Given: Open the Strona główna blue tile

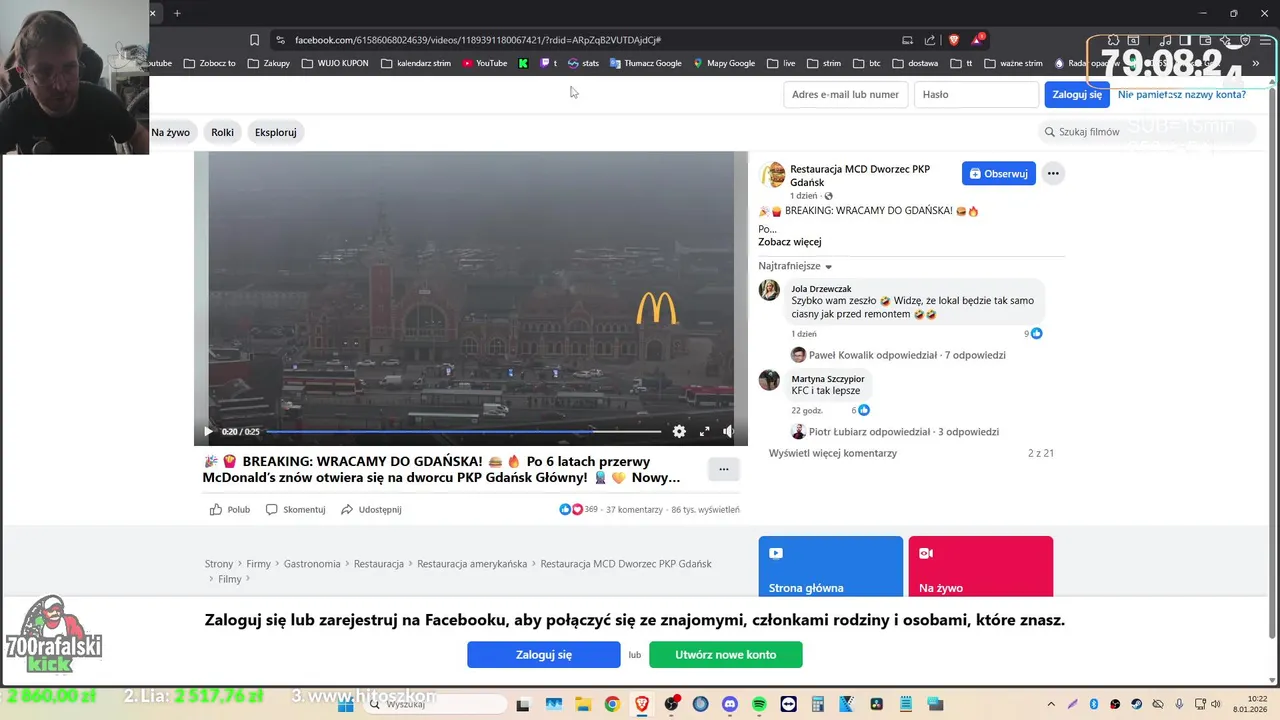Looking at the screenshot, I should click(x=830, y=567).
